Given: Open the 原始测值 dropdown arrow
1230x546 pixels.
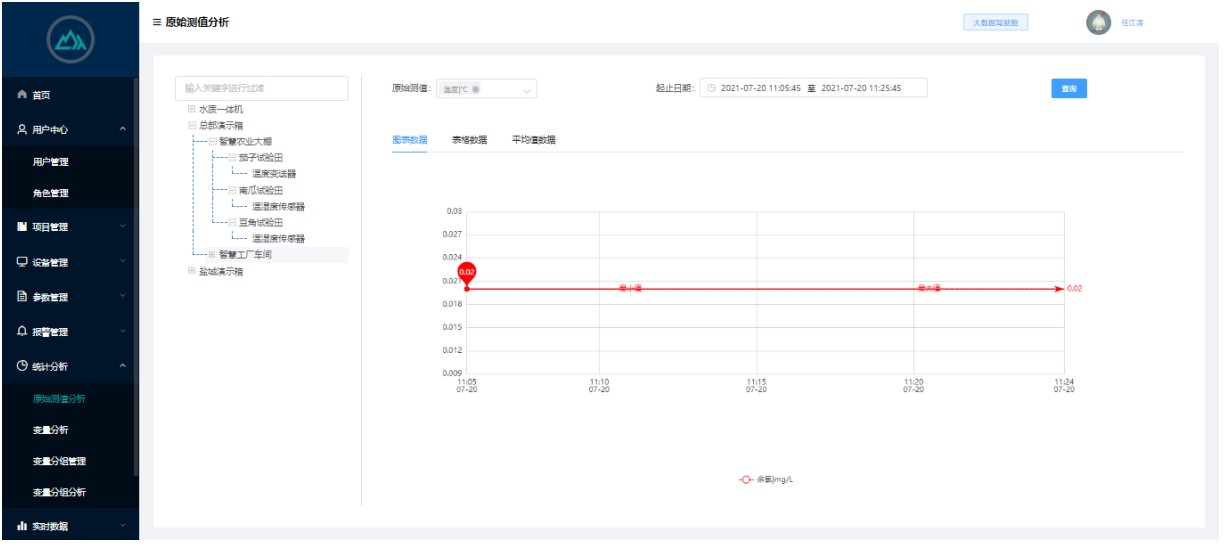Looking at the screenshot, I should [x=526, y=90].
